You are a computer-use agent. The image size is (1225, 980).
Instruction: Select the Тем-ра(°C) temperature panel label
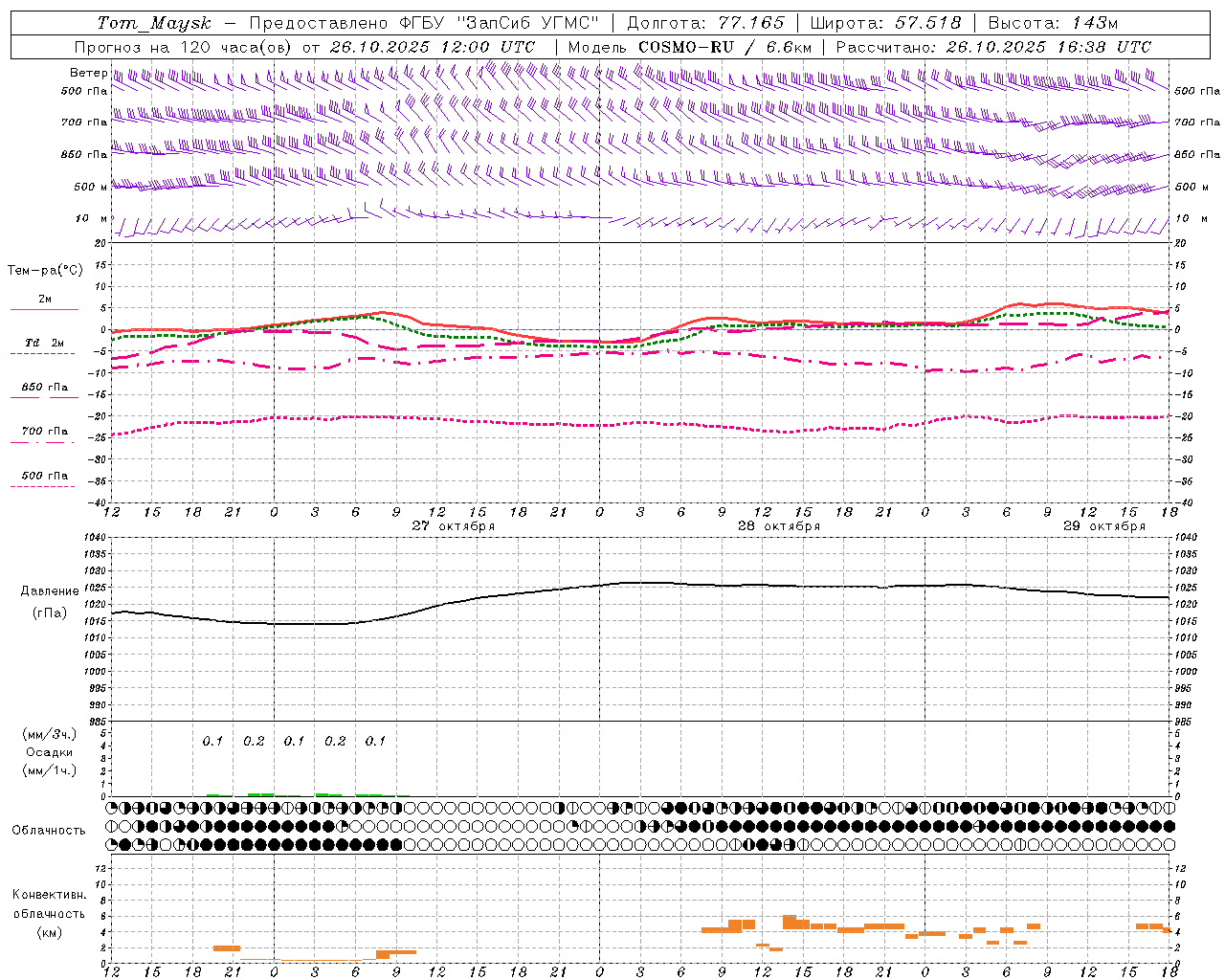click(45, 271)
